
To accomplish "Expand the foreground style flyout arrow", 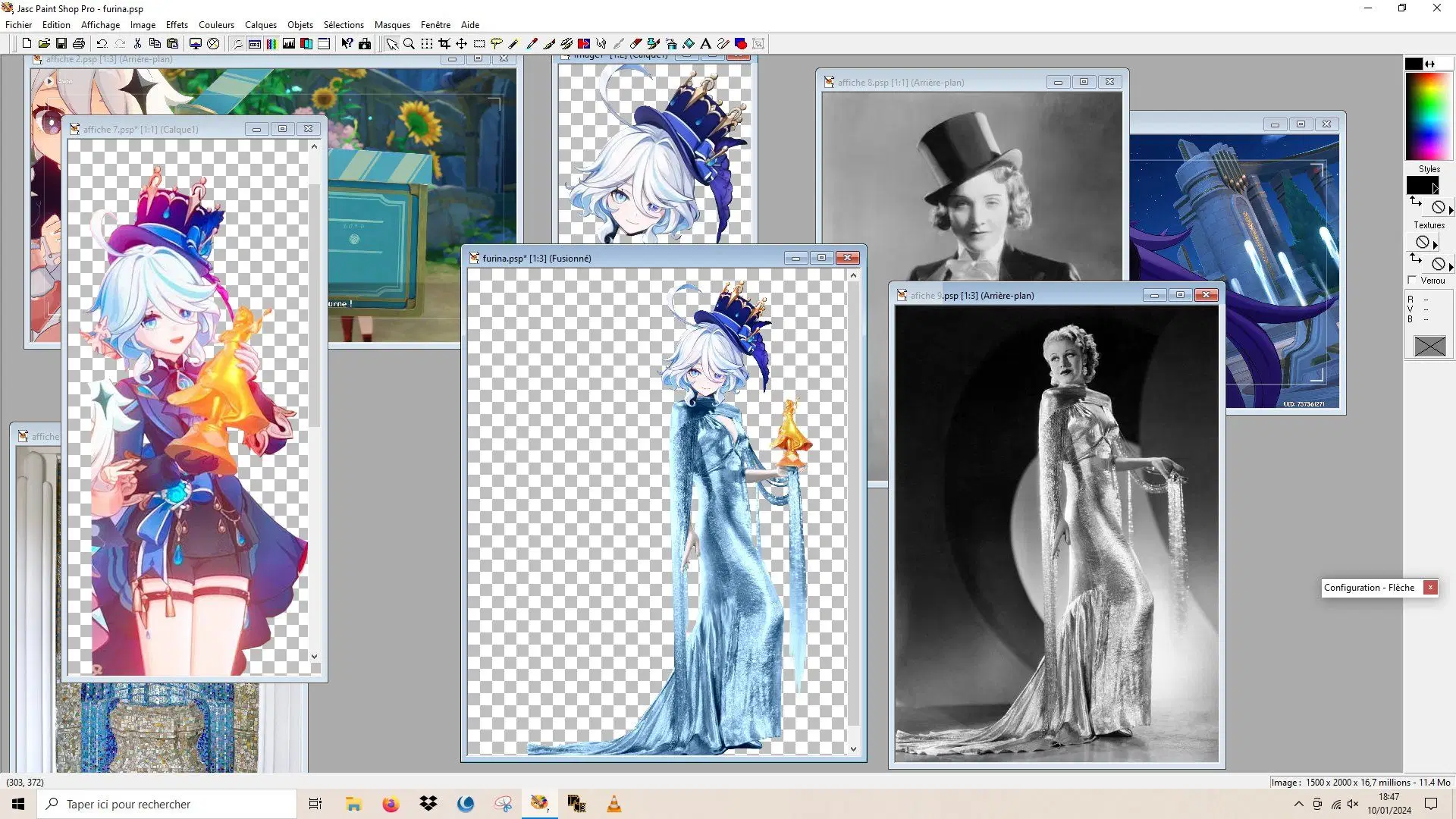I will coord(1435,189).
